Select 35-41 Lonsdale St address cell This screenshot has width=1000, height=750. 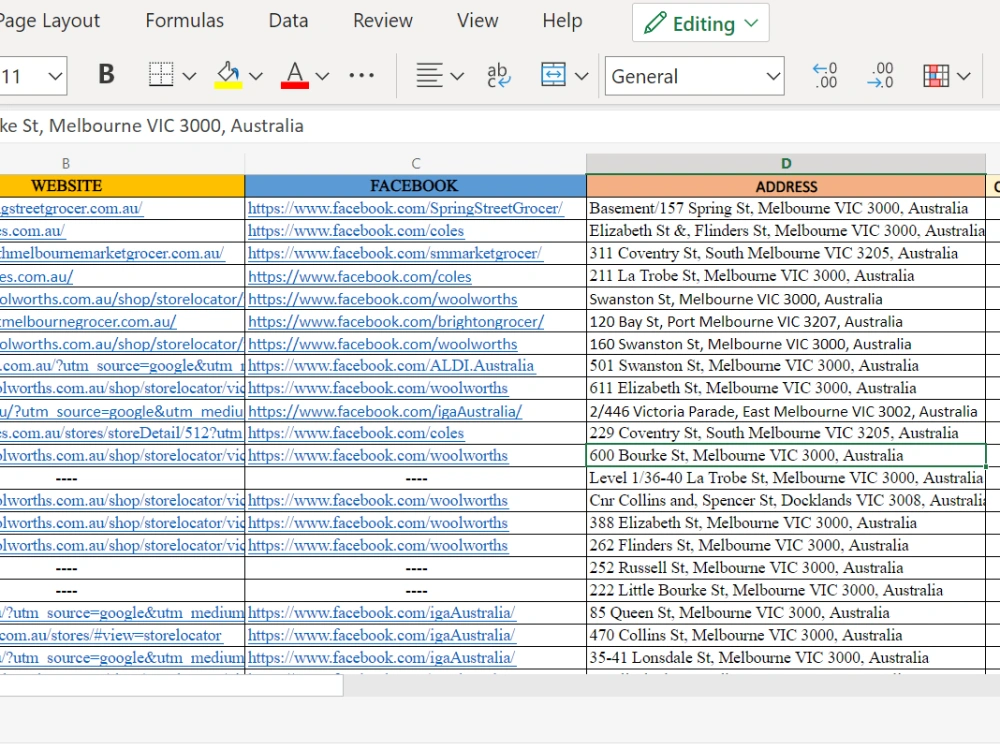click(x=786, y=658)
